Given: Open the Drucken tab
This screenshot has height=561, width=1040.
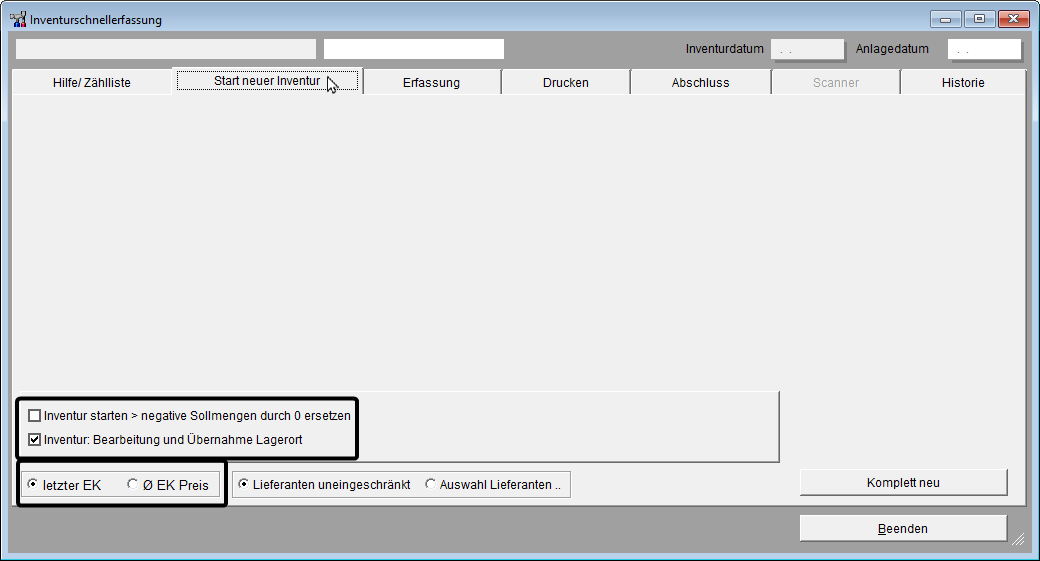Looking at the screenshot, I should coord(566,82).
